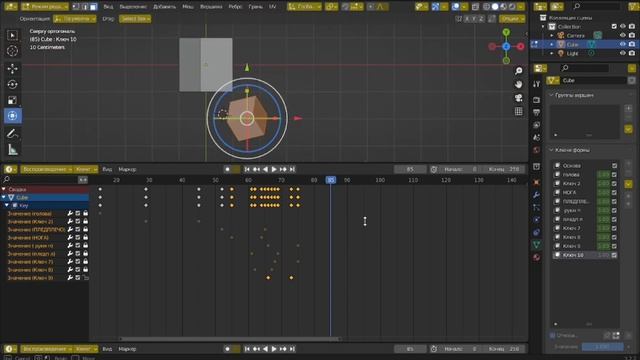The image size is (640, 360).
Task: Select the Scale tool
Action: pos(12,100)
